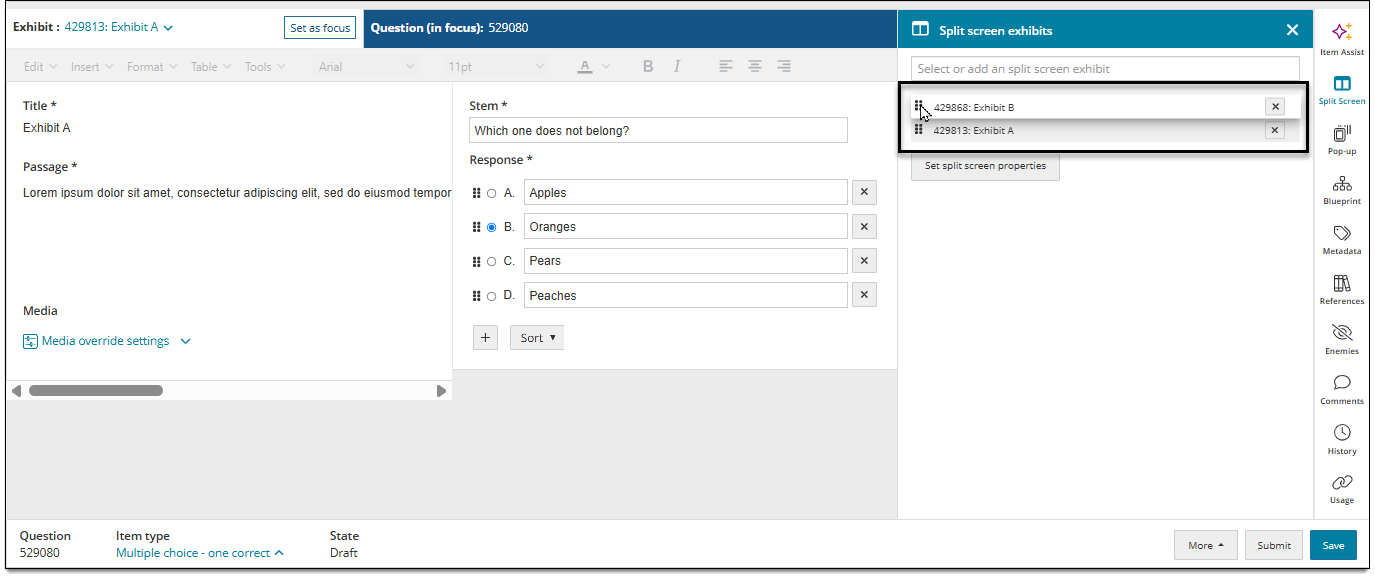Click the exhibit horizontal scrollbar
The width and height of the screenshot is (1375, 579).
coord(96,391)
